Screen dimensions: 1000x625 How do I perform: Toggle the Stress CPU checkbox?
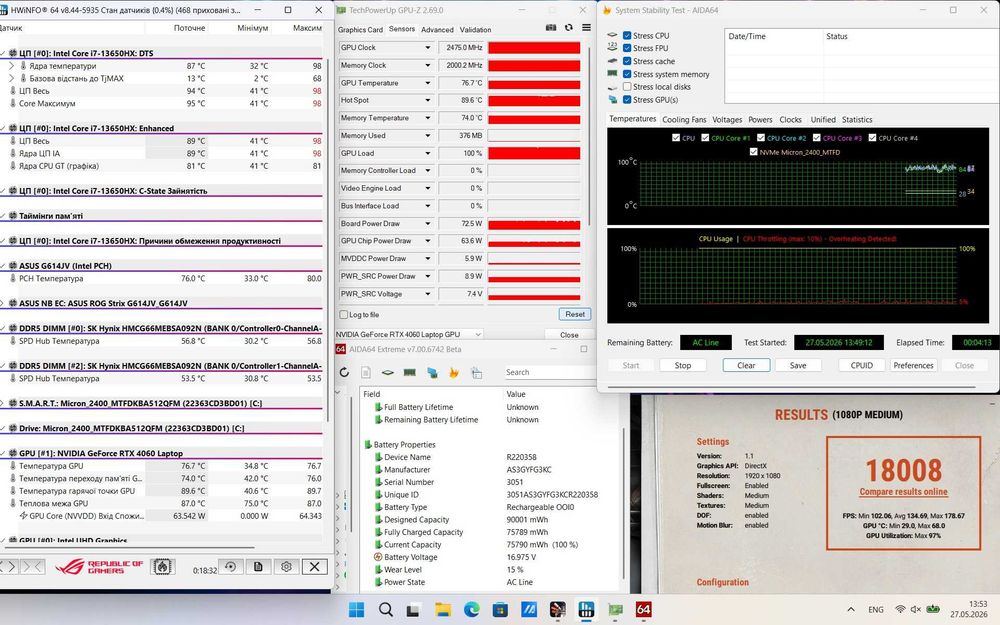tap(627, 36)
